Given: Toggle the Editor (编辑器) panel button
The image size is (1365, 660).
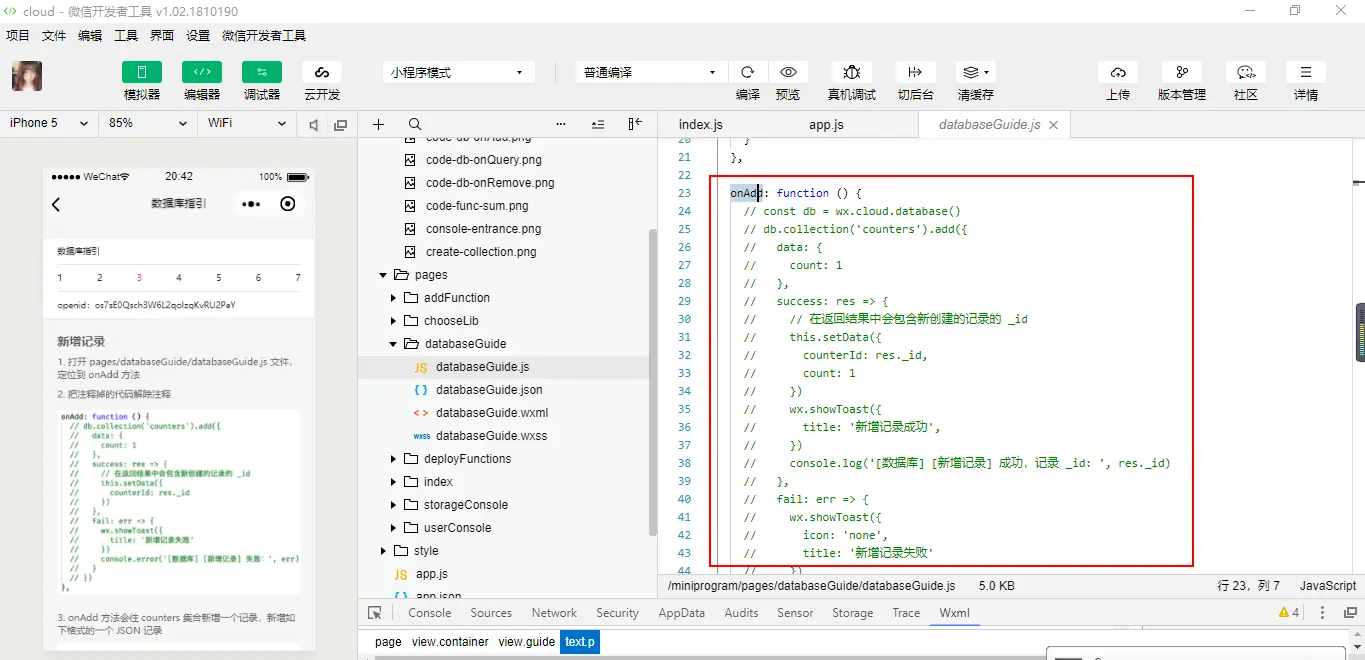Looking at the screenshot, I should point(202,72).
